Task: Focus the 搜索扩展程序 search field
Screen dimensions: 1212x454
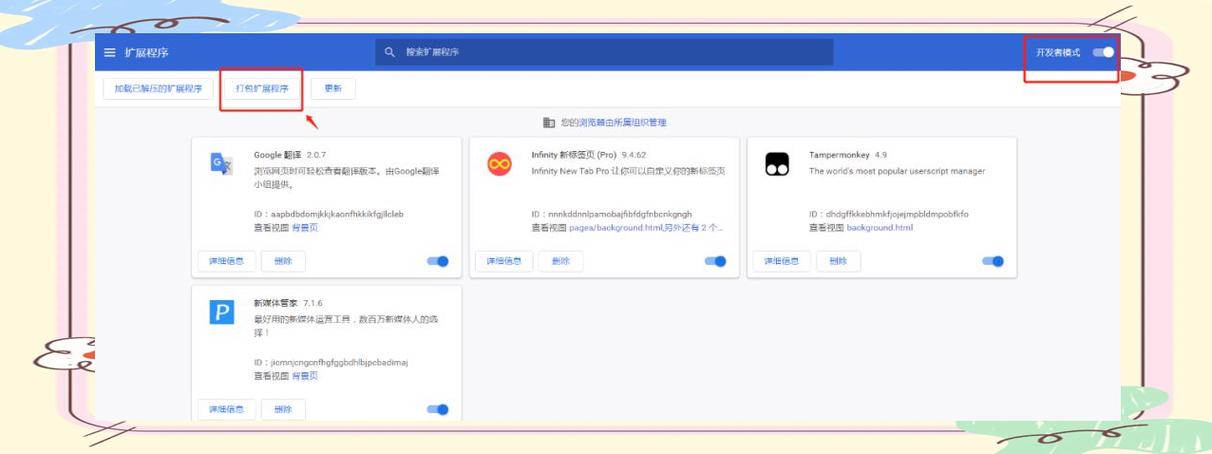Action: tap(604, 52)
